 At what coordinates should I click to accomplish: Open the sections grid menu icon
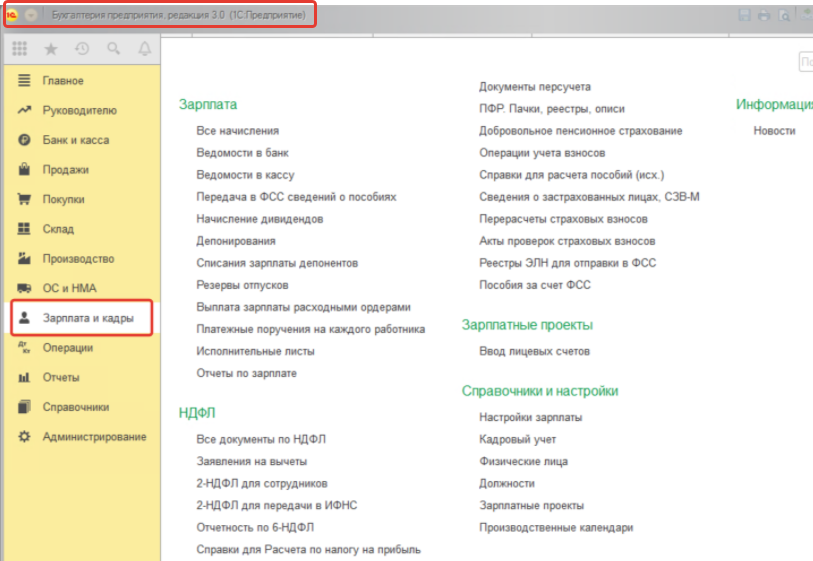pos(20,49)
